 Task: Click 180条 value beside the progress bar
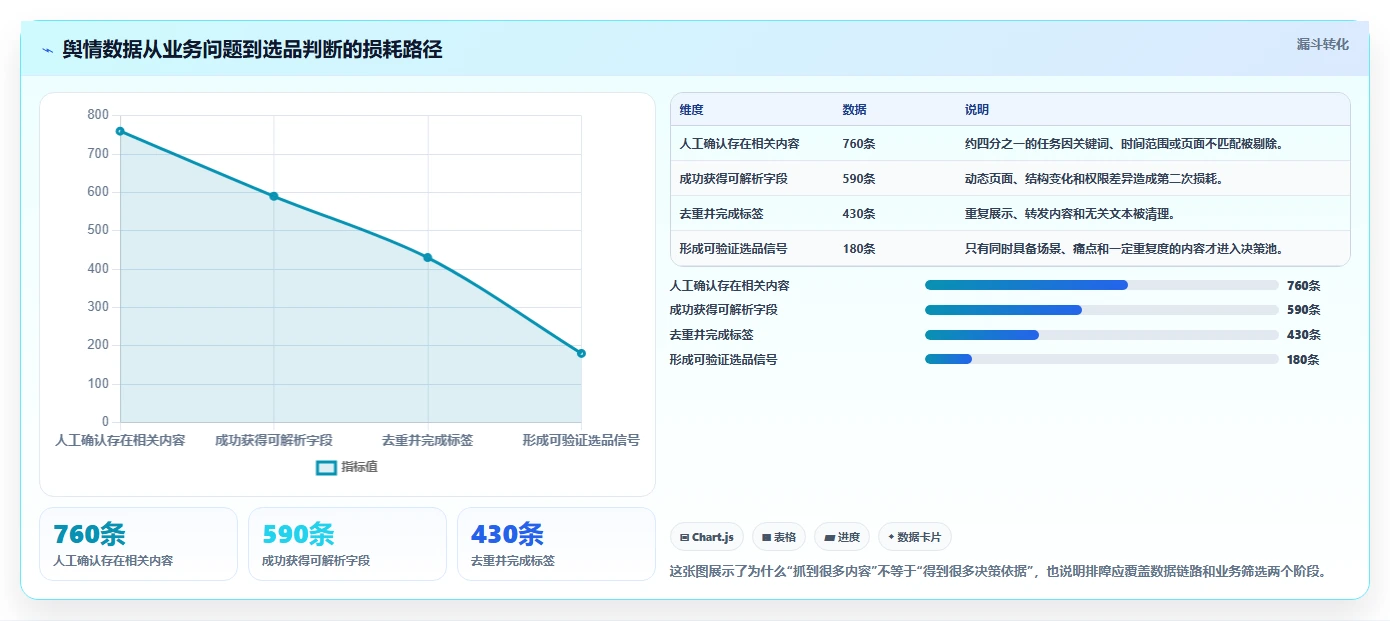[1303, 360]
